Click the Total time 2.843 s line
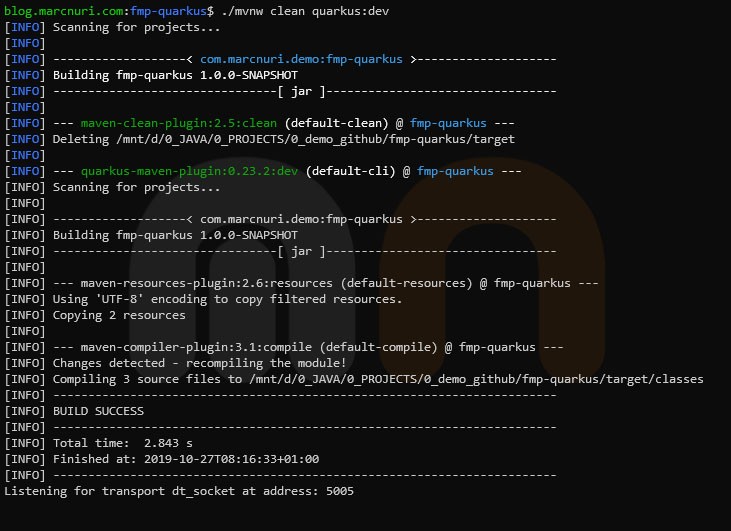The width and height of the screenshot is (731, 531). click(x=98, y=443)
